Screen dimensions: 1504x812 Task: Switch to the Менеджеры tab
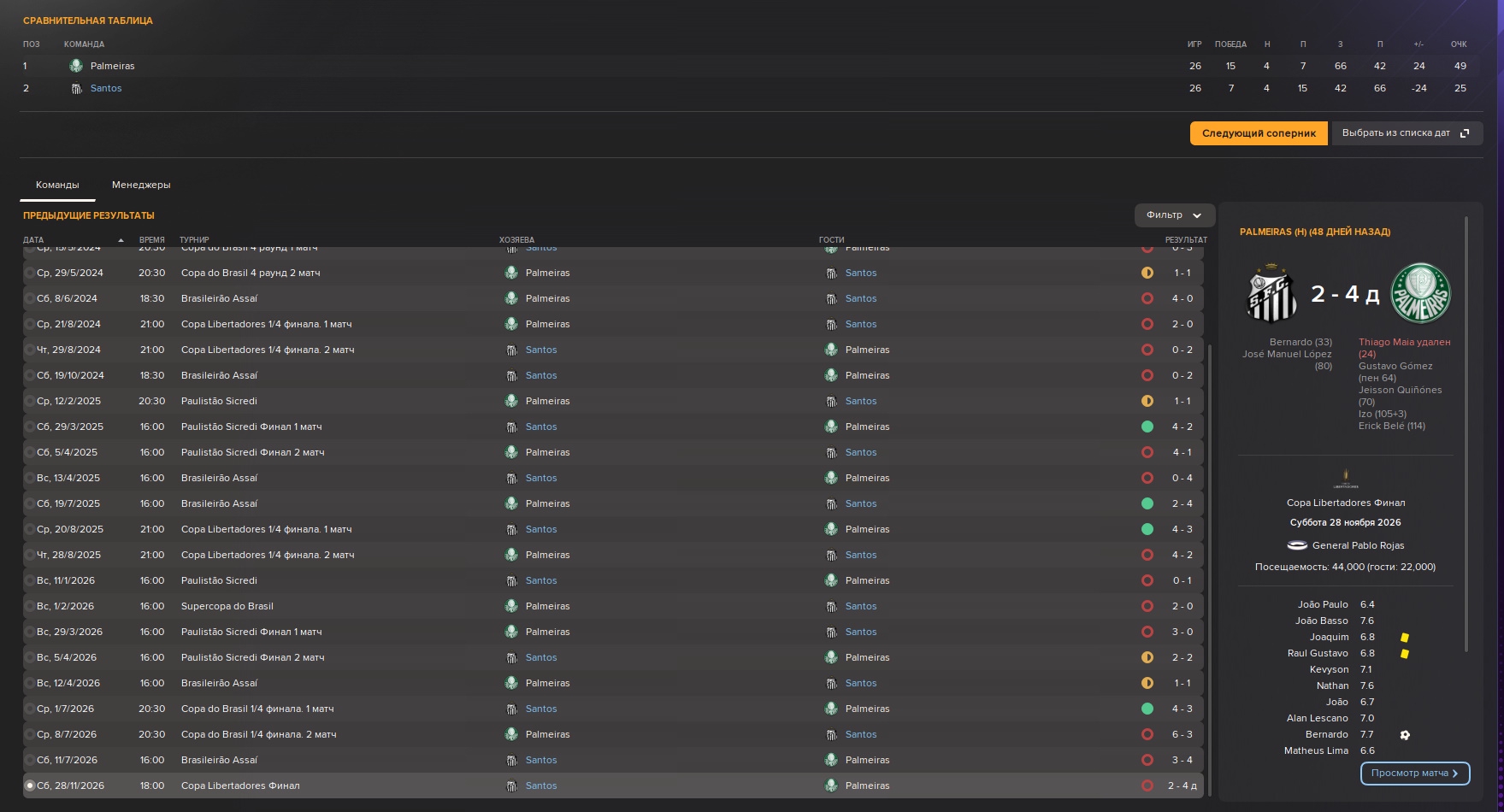(x=141, y=185)
